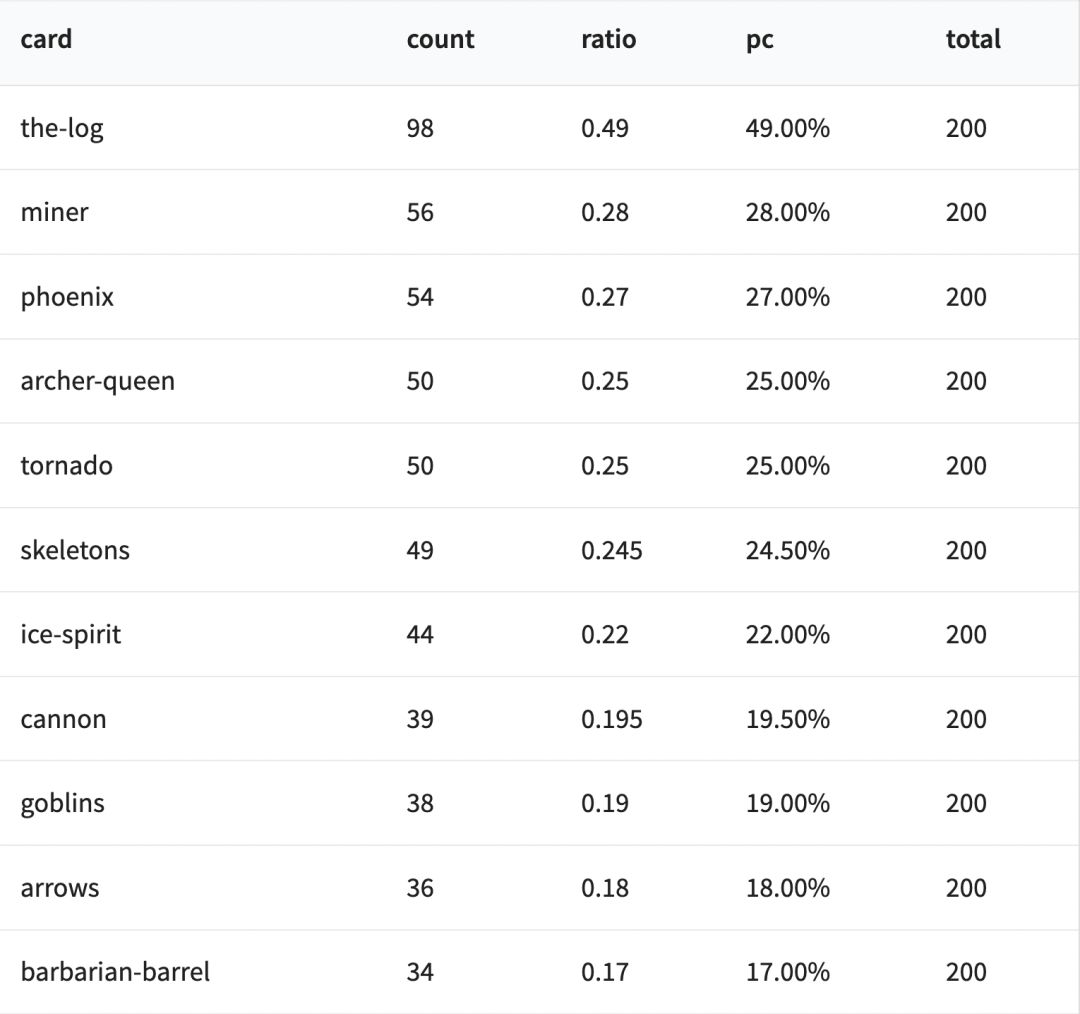Image resolution: width=1080 pixels, height=1014 pixels.
Task: Click the pc column header
Action: (x=759, y=40)
